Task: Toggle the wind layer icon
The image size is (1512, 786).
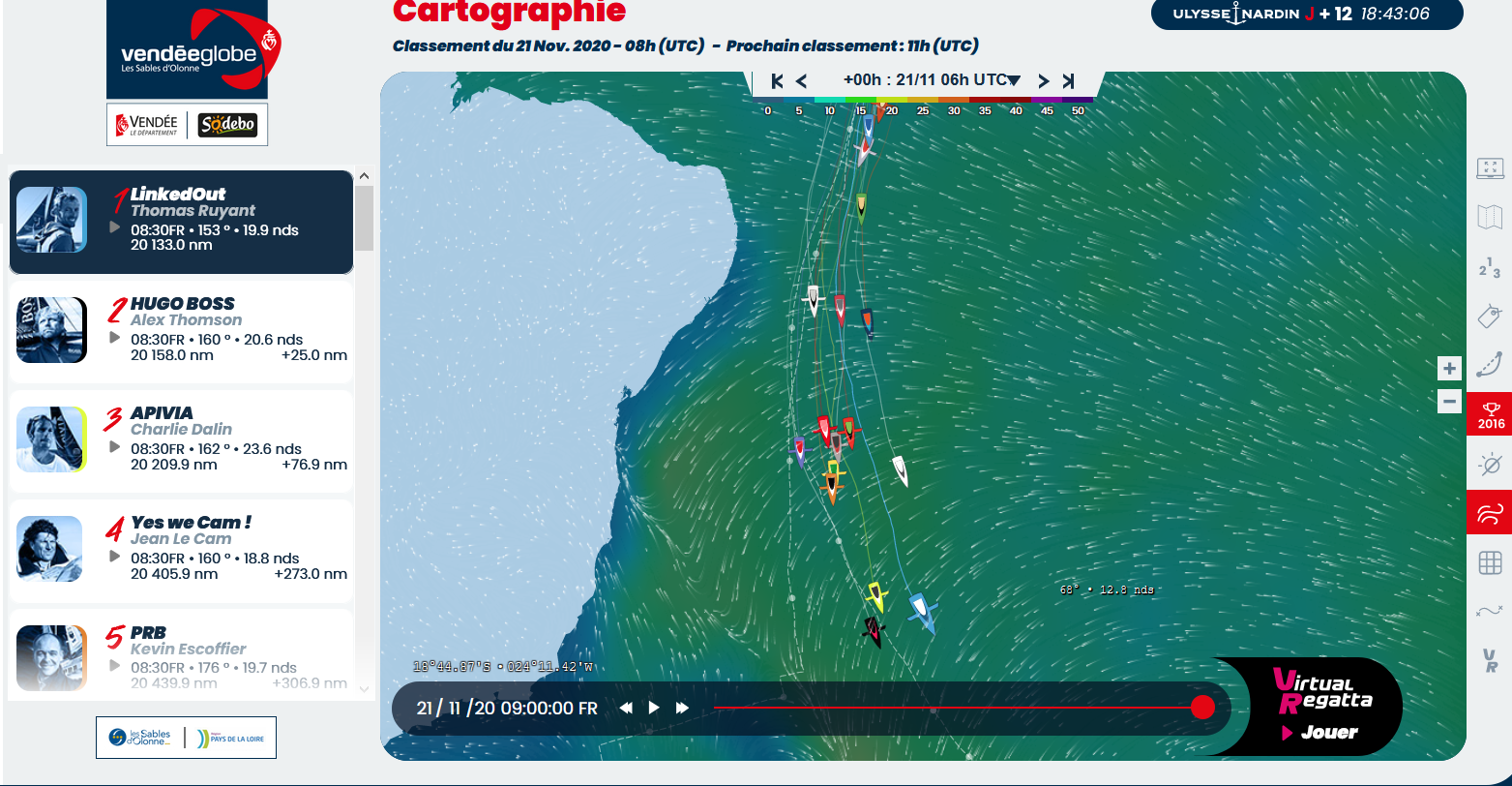Action: tap(1490, 512)
